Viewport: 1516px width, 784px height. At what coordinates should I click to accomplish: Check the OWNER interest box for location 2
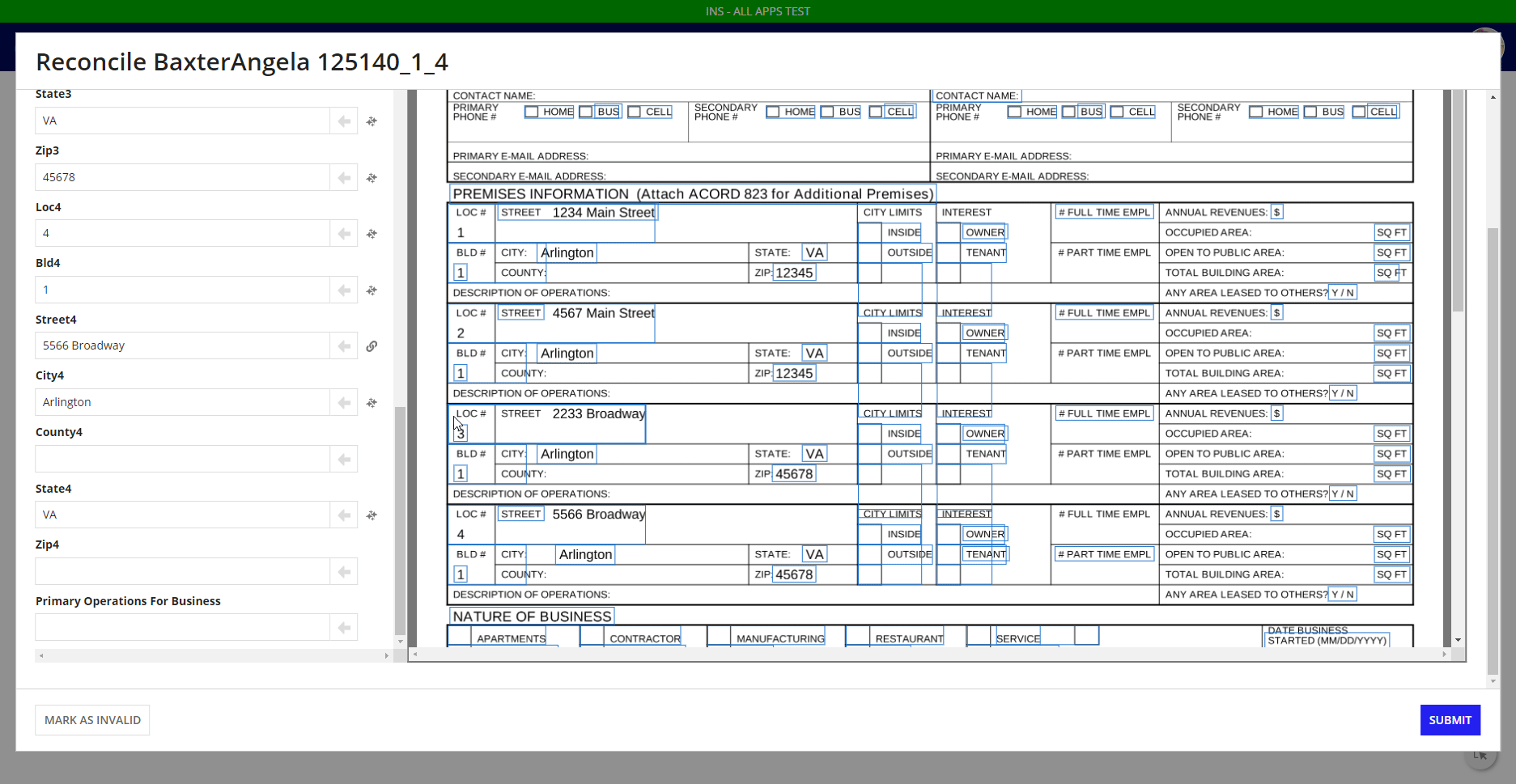click(x=948, y=333)
